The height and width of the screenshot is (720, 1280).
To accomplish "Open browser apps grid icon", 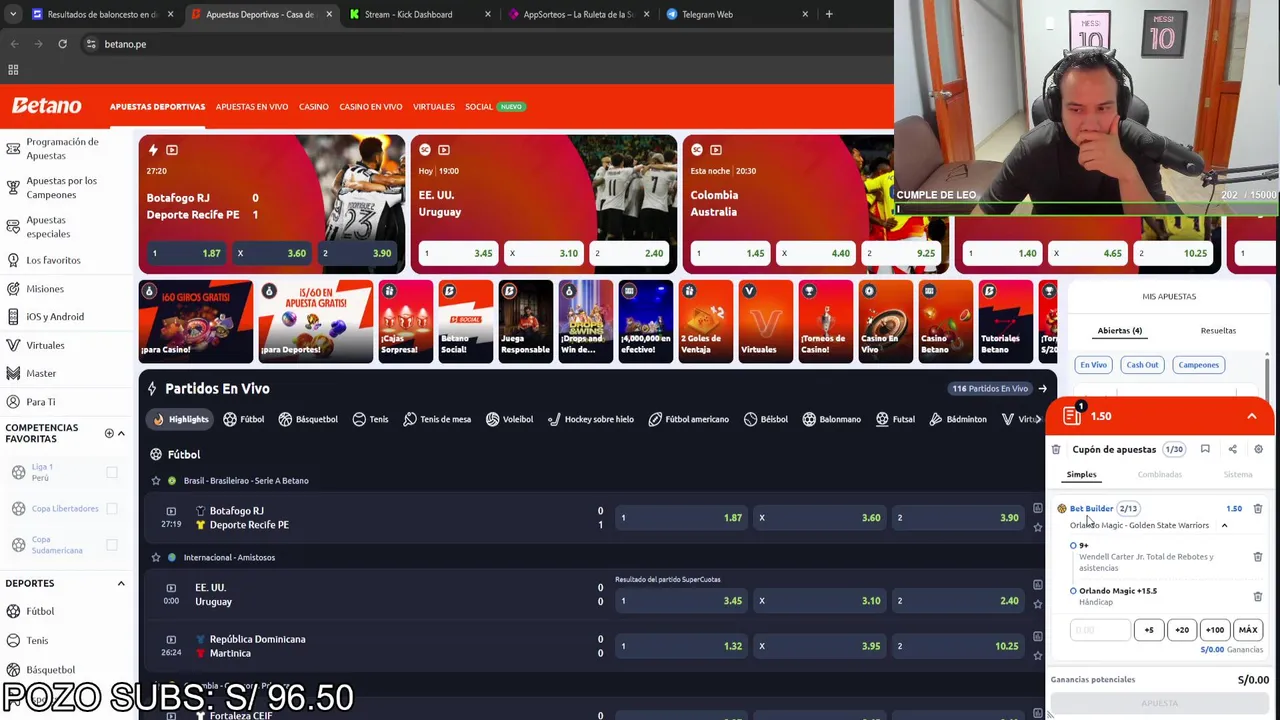I will (13, 70).
